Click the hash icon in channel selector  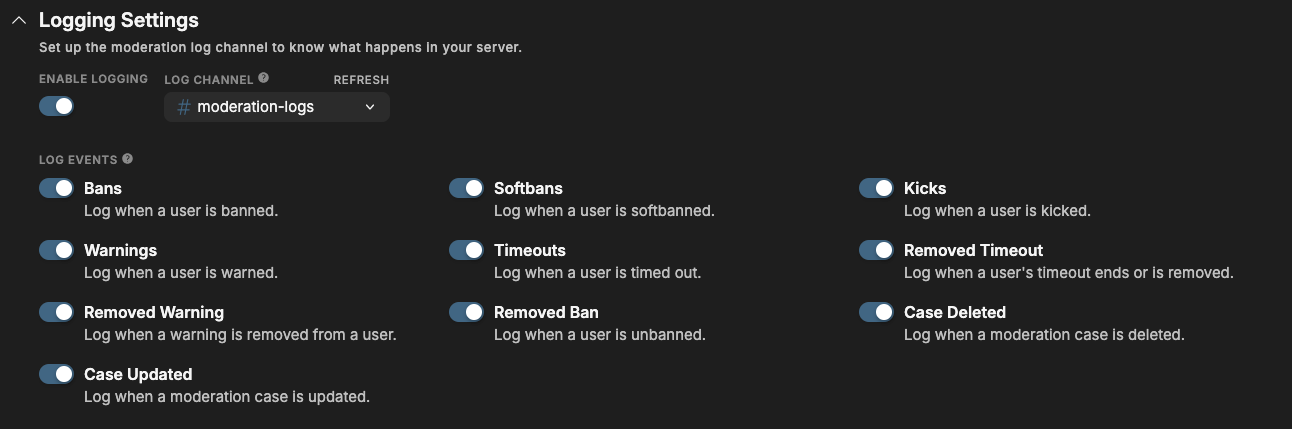point(183,107)
